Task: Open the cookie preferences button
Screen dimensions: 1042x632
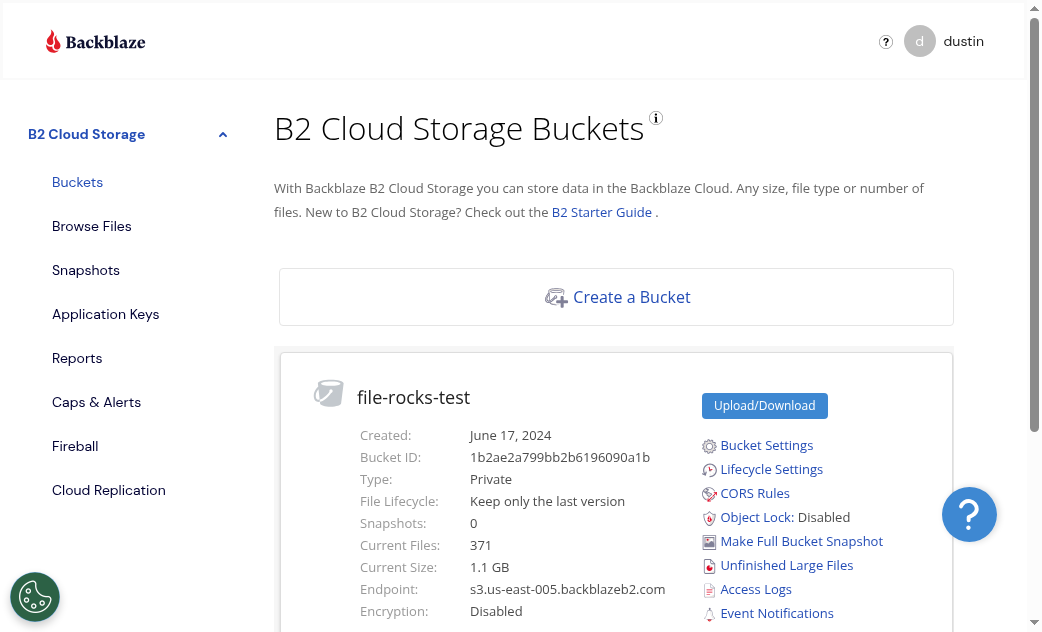Action: pos(35,597)
